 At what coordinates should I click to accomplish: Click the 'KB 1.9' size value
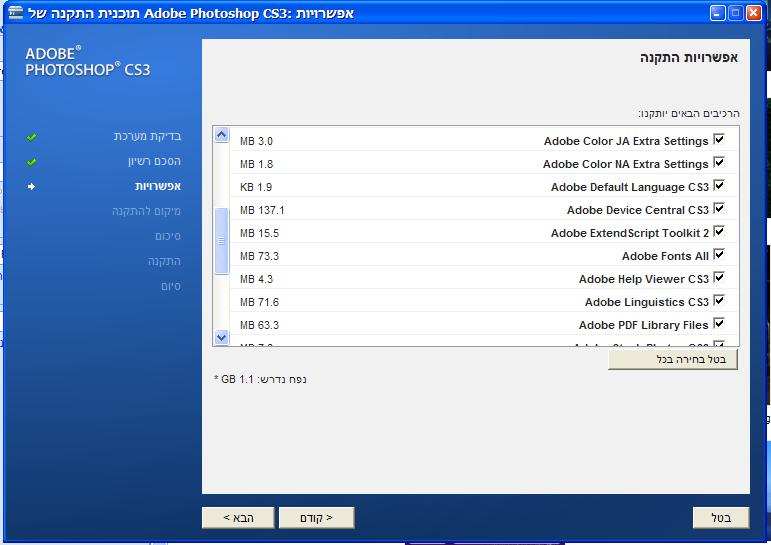coord(256,187)
